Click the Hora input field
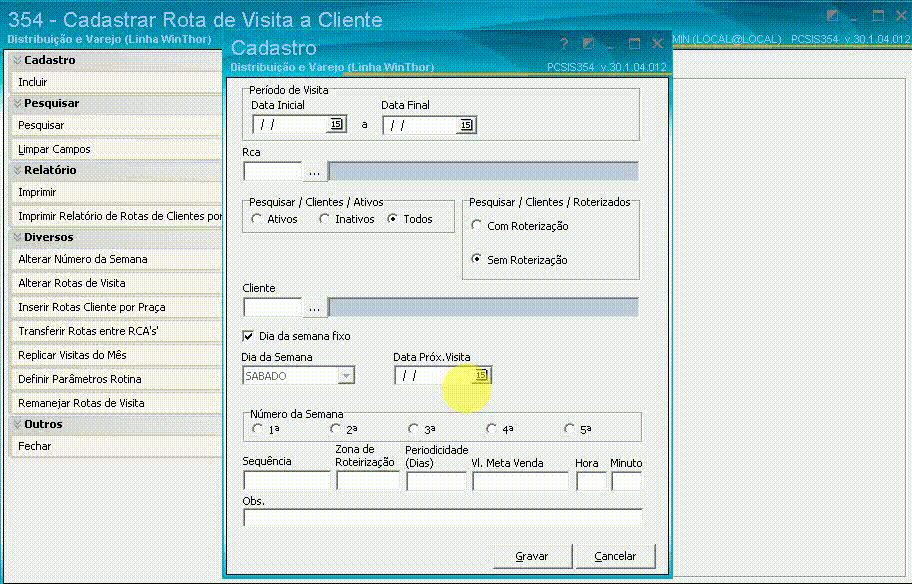 [x=591, y=481]
